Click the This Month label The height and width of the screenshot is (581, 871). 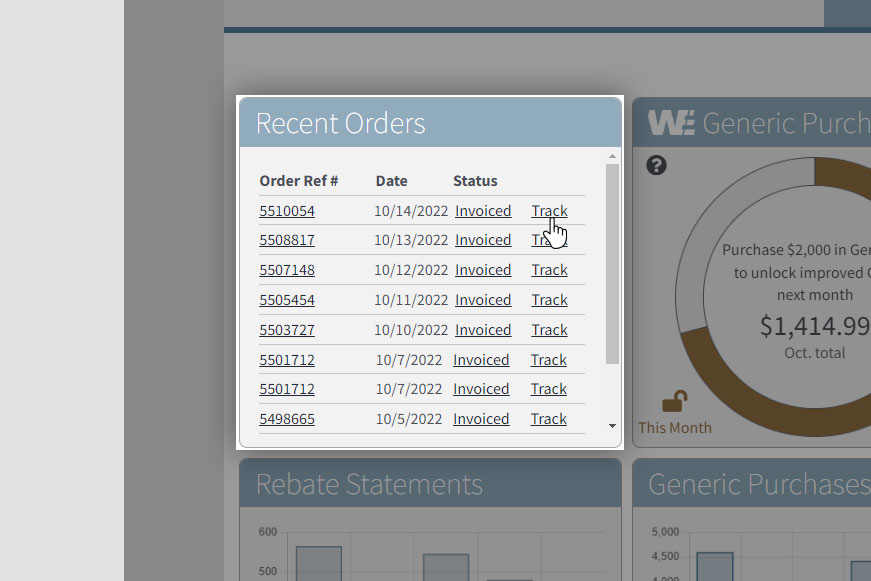(674, 428)
